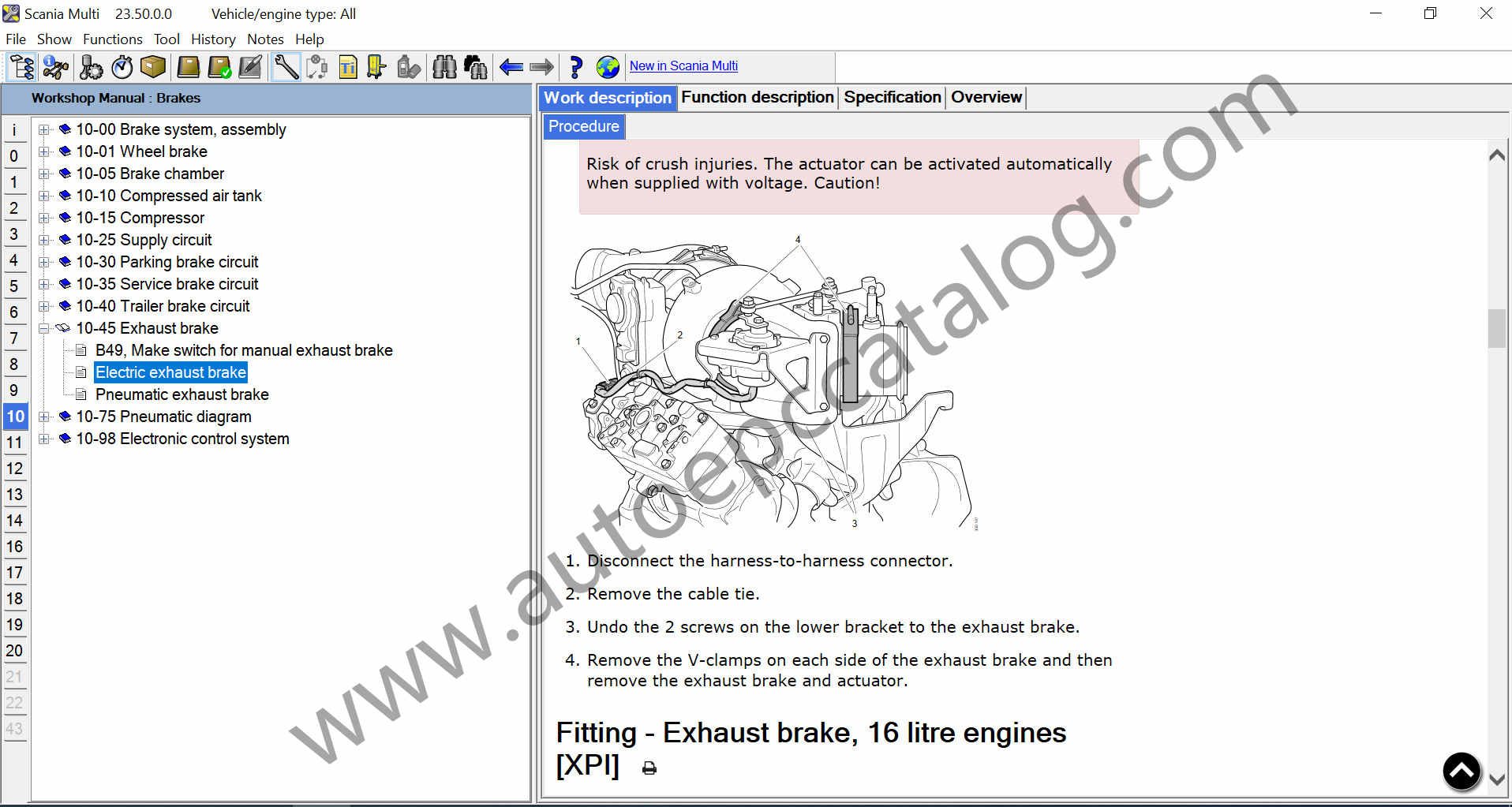1512x807 pixels.
Task: Expand 10-01 Wheel brake node
Action: pos(44,151)
